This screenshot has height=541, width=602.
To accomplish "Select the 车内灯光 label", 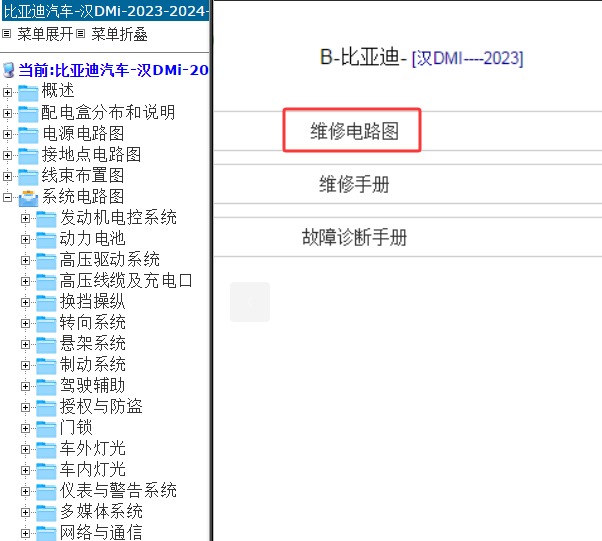I will coord(92,470).
